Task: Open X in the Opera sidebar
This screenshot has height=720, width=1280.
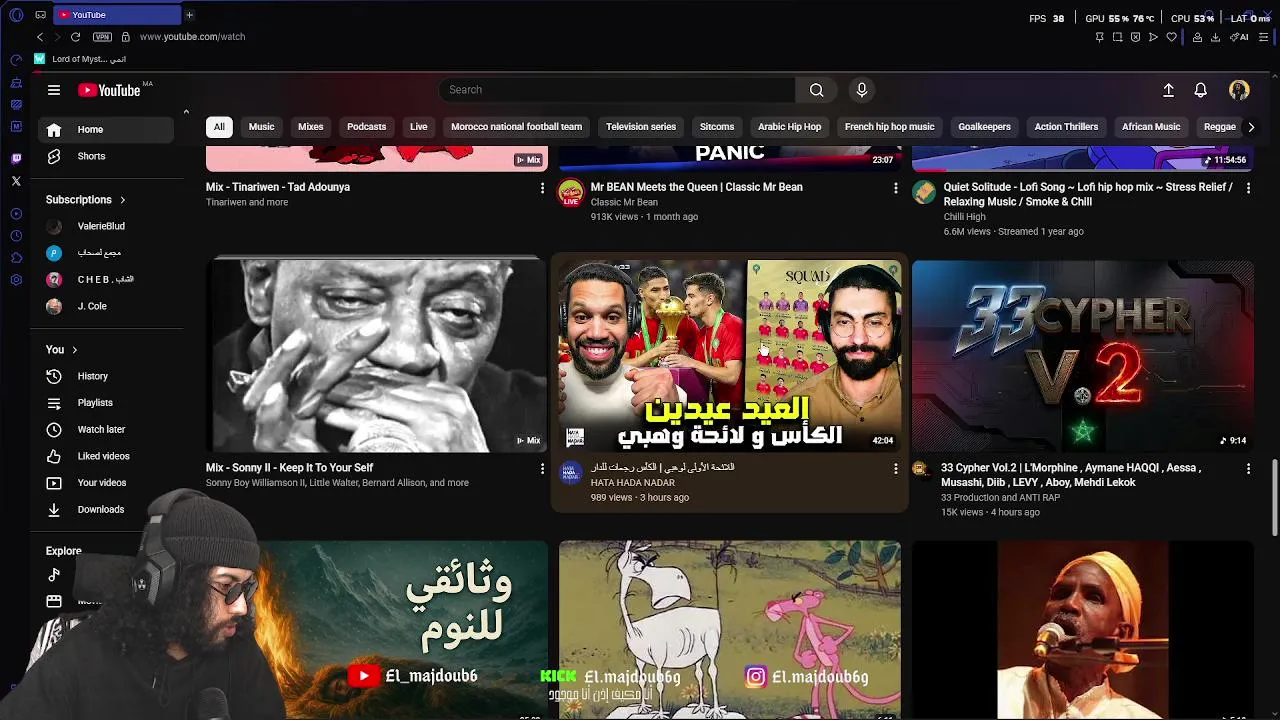Action: point(16,181)
